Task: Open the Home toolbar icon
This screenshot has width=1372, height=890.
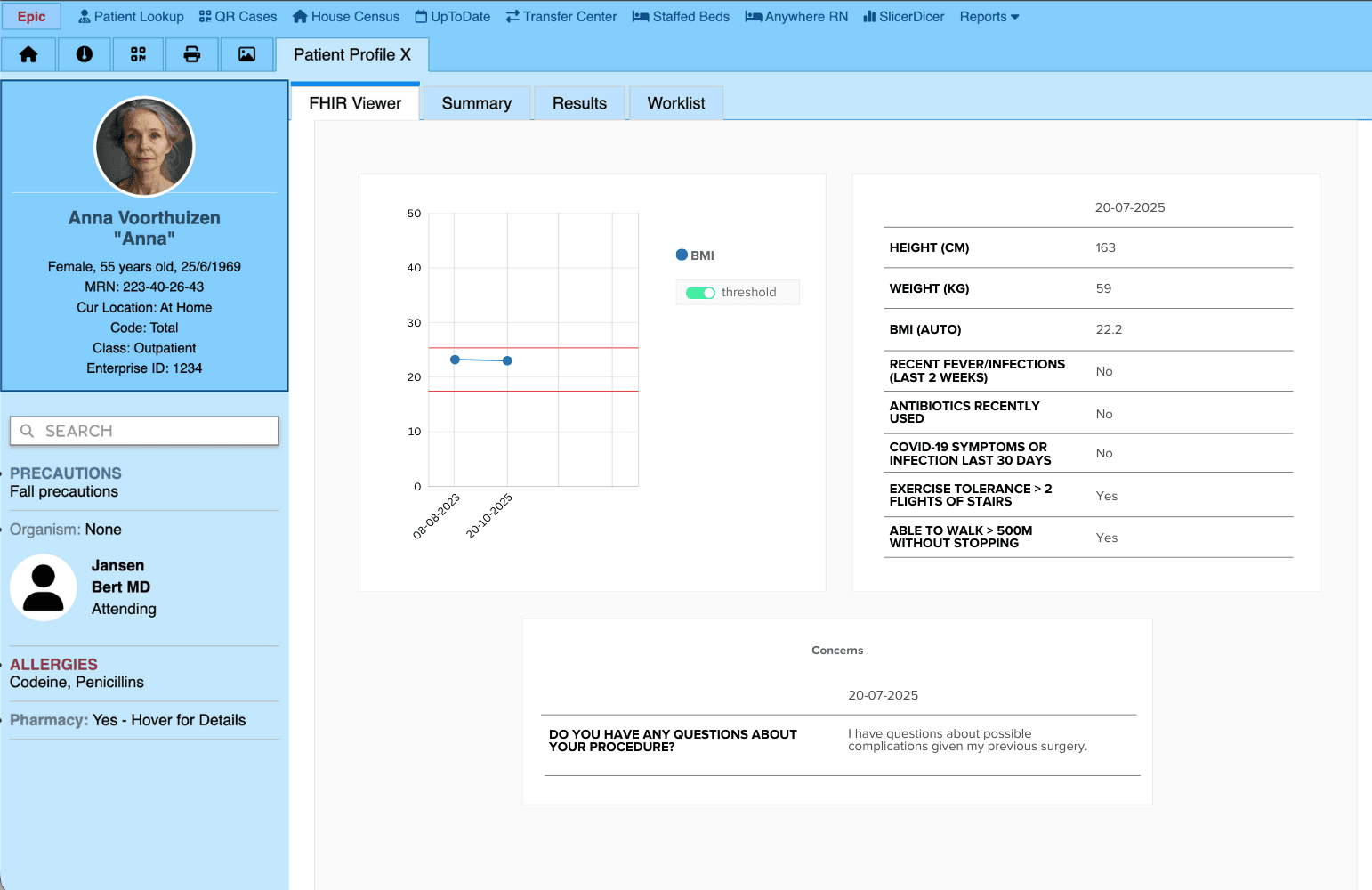Action: coord(28,54)
